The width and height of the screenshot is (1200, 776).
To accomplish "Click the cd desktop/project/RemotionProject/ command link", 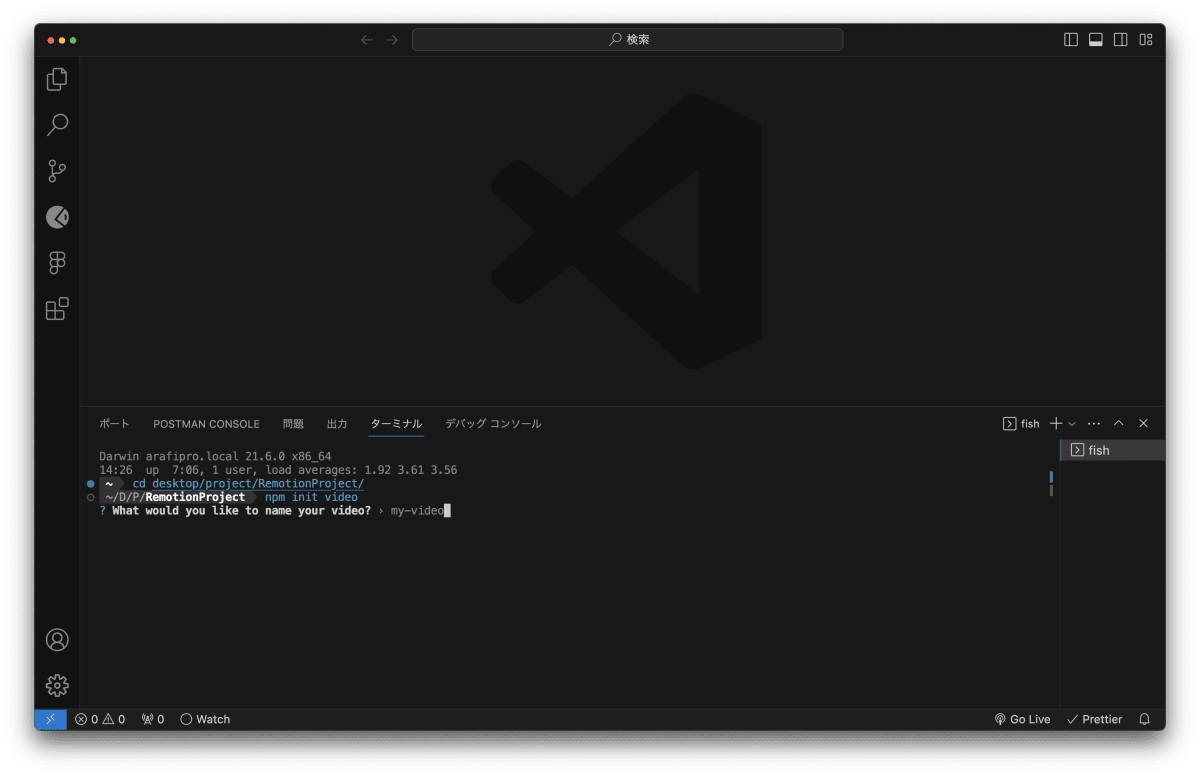I will pos(248,483).
